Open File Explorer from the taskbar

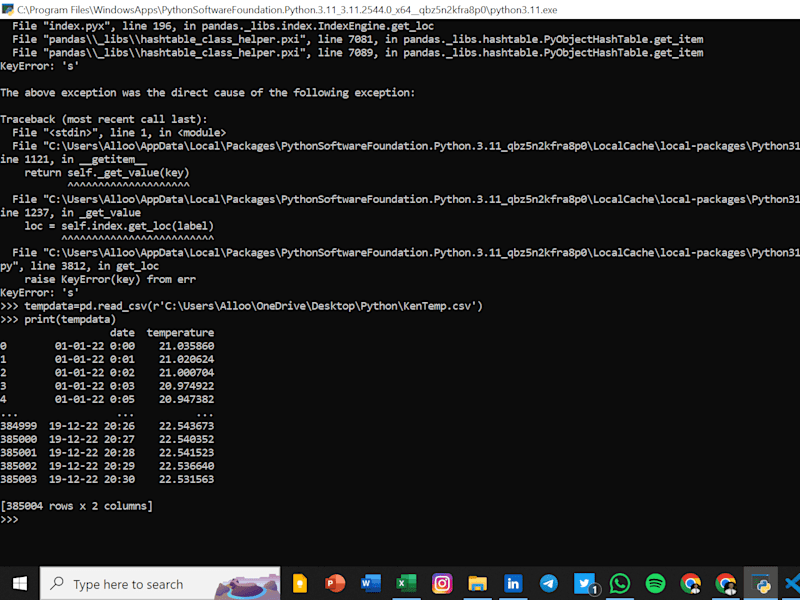pos(478,583)
